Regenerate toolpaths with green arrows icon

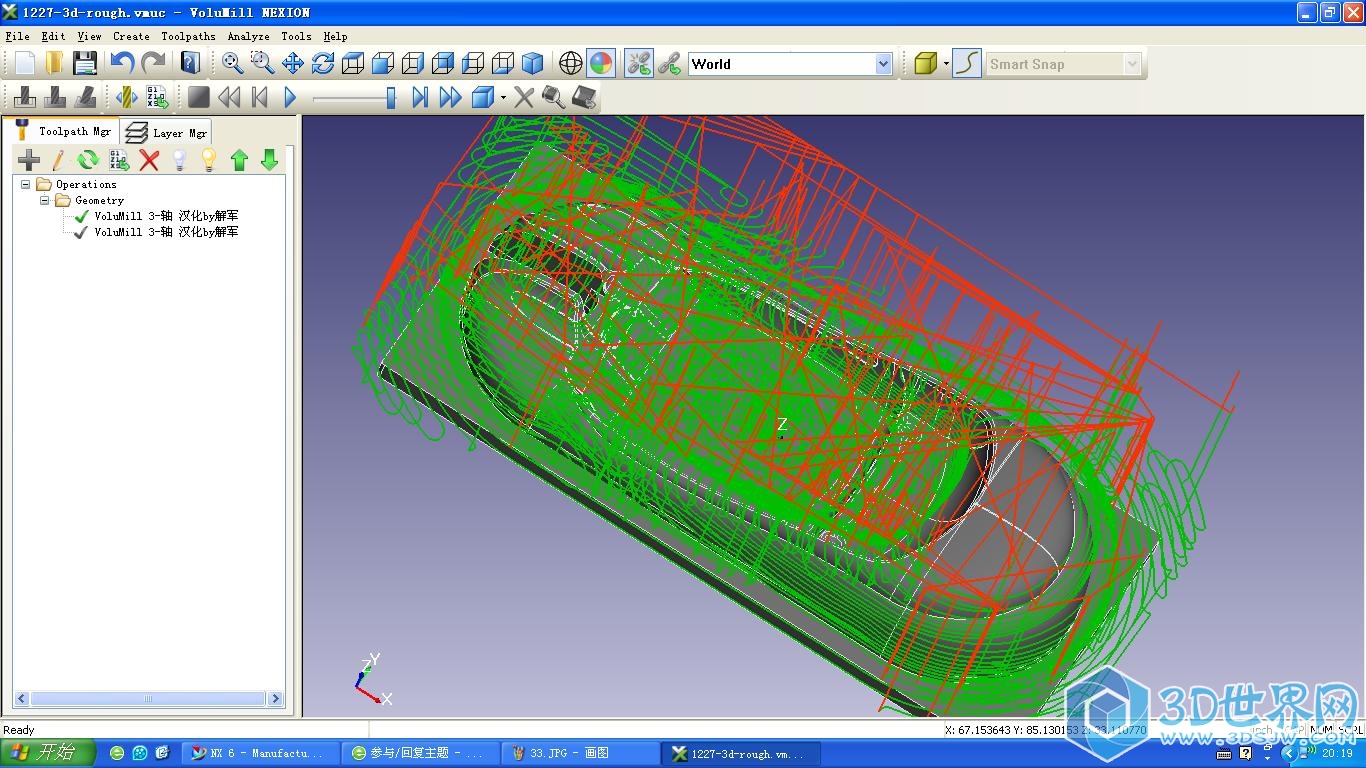(89, 159)
